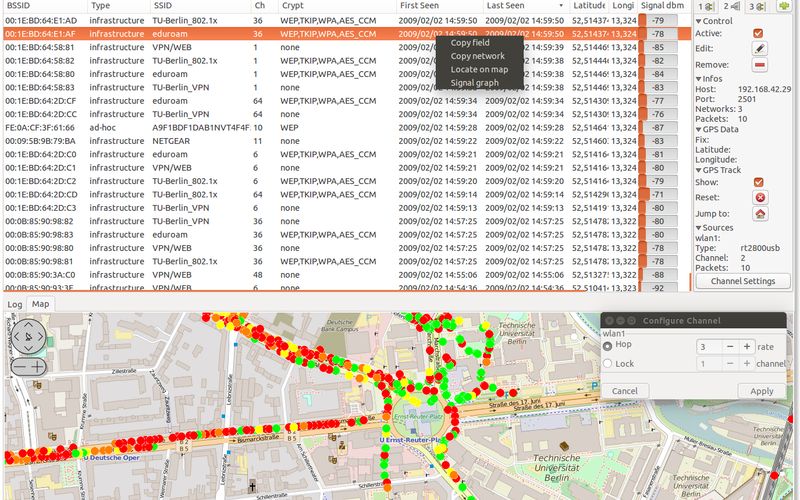800x500 pixels.
Task: Click Cancel in Configure Channel dialog
Action: point(624,391)
